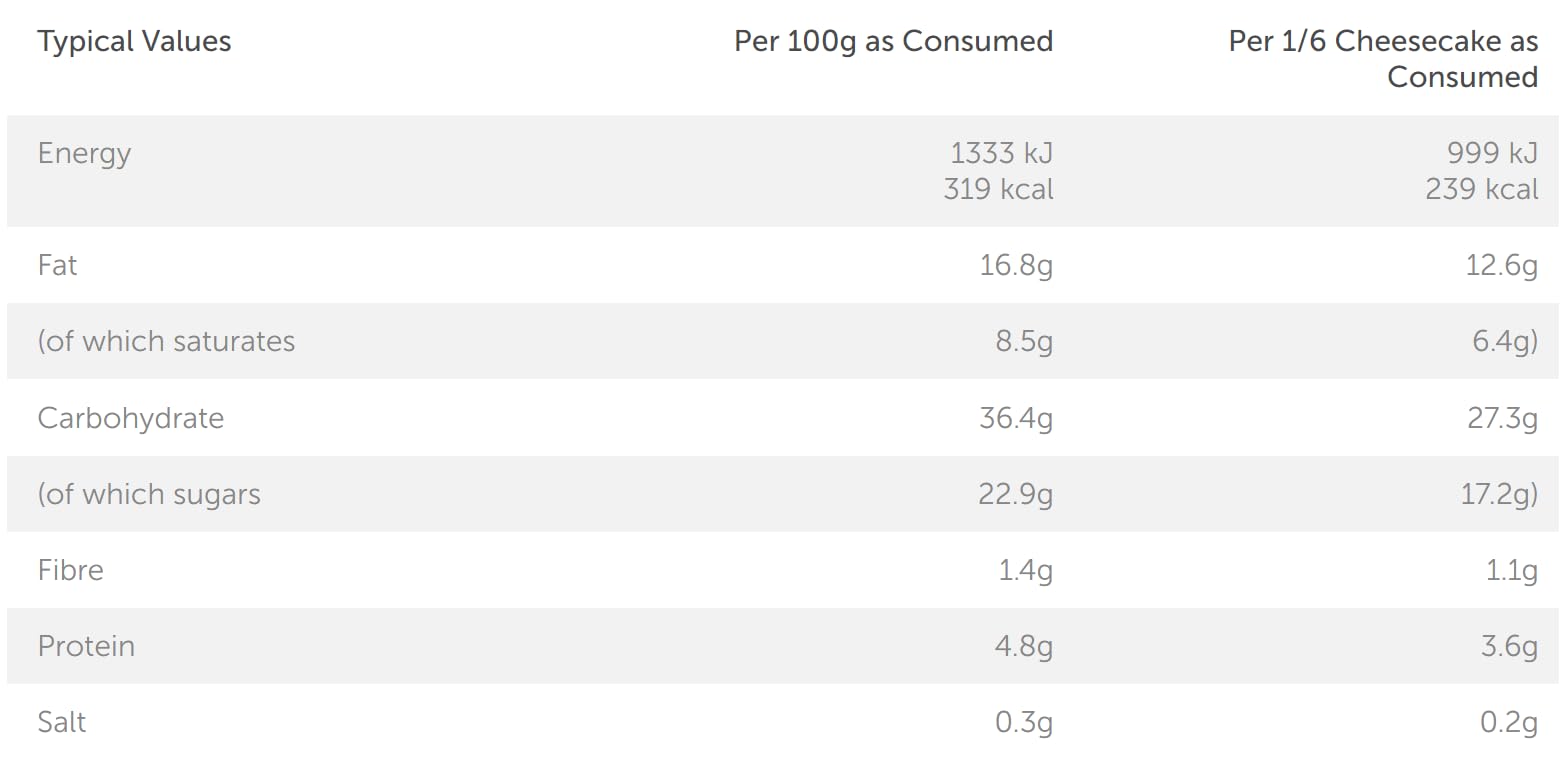This screenshot has height=772, width=1568.
Task: Click the Fat row label
Action: [x=57, y=266]
